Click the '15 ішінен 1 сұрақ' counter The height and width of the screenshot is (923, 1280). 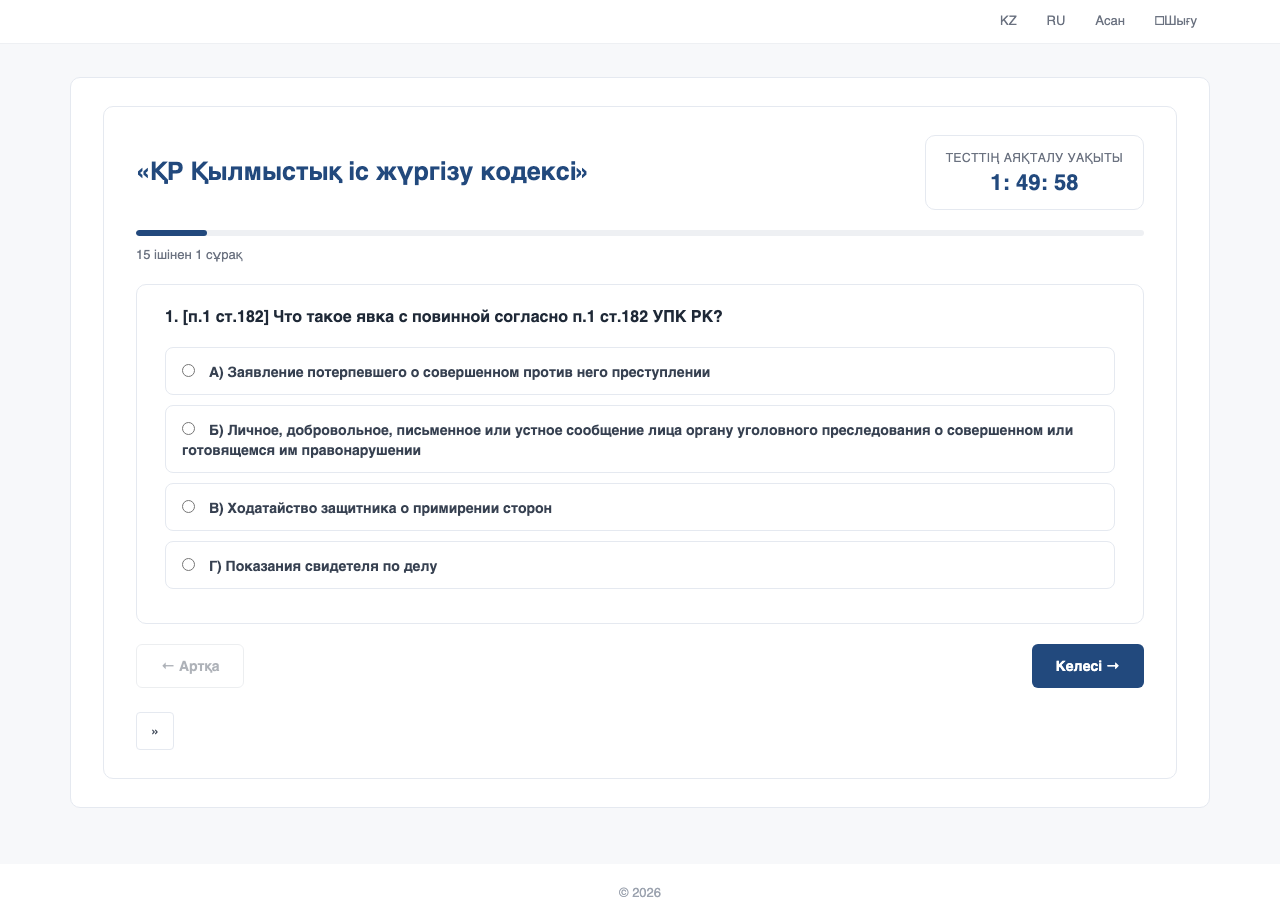189,255
